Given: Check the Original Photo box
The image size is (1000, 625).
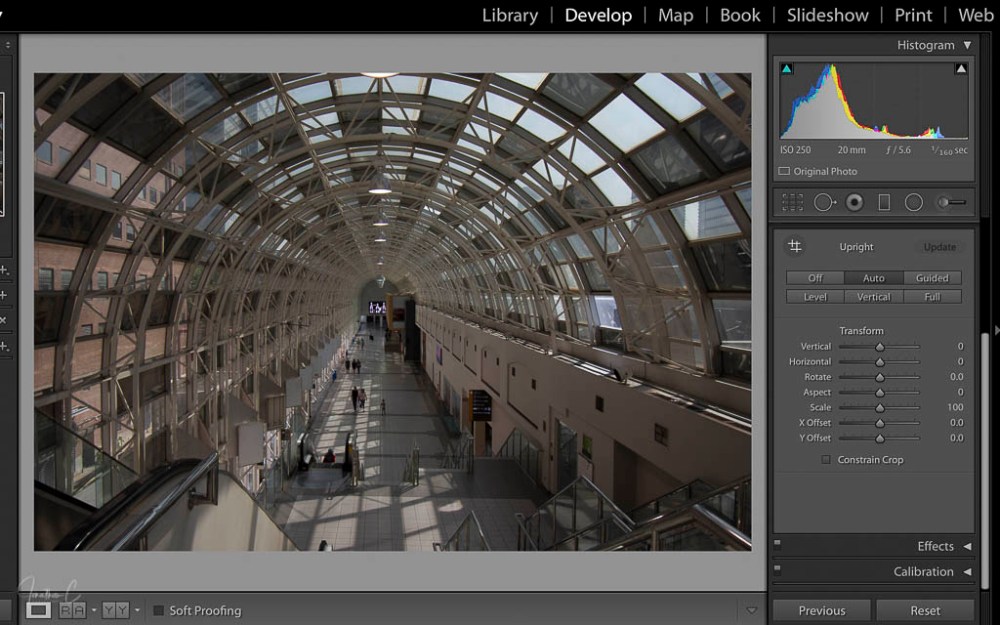Looking at the screenshot, I should pos(785,172).
